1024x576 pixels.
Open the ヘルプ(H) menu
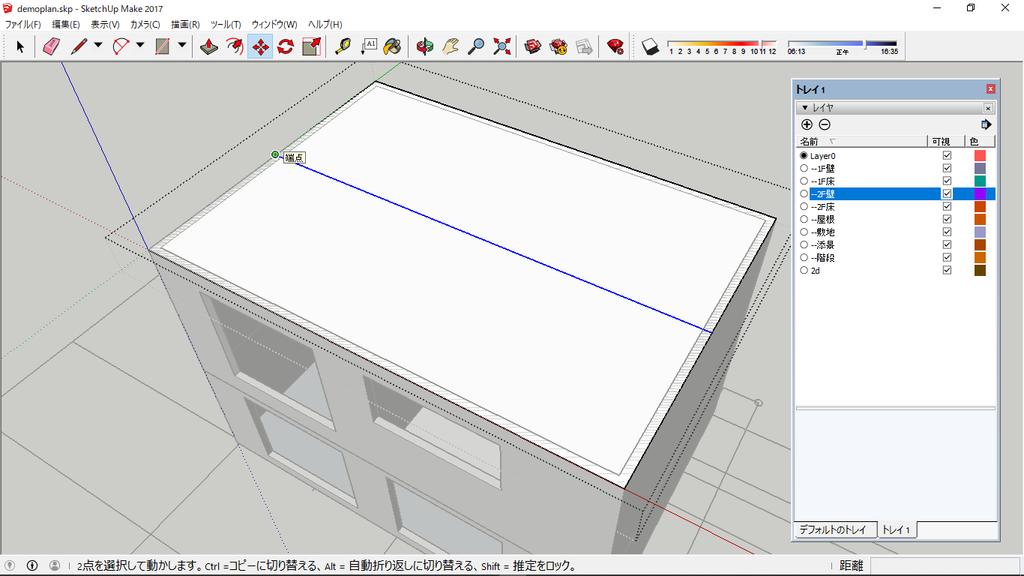tap(325, 24)
